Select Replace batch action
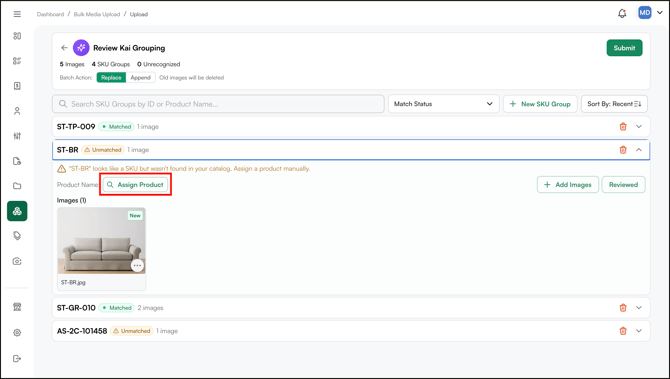The height and width of the screenshot is (379, 670). [x=111, y=77]
